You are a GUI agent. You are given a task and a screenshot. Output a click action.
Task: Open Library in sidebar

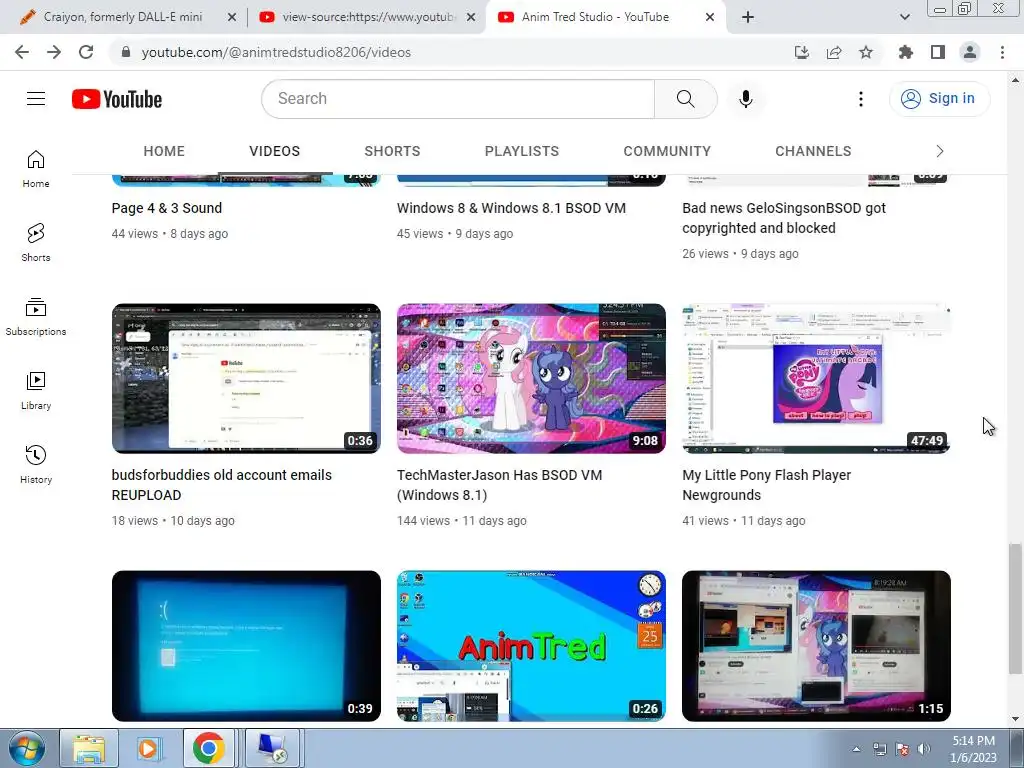coord(36,391)
